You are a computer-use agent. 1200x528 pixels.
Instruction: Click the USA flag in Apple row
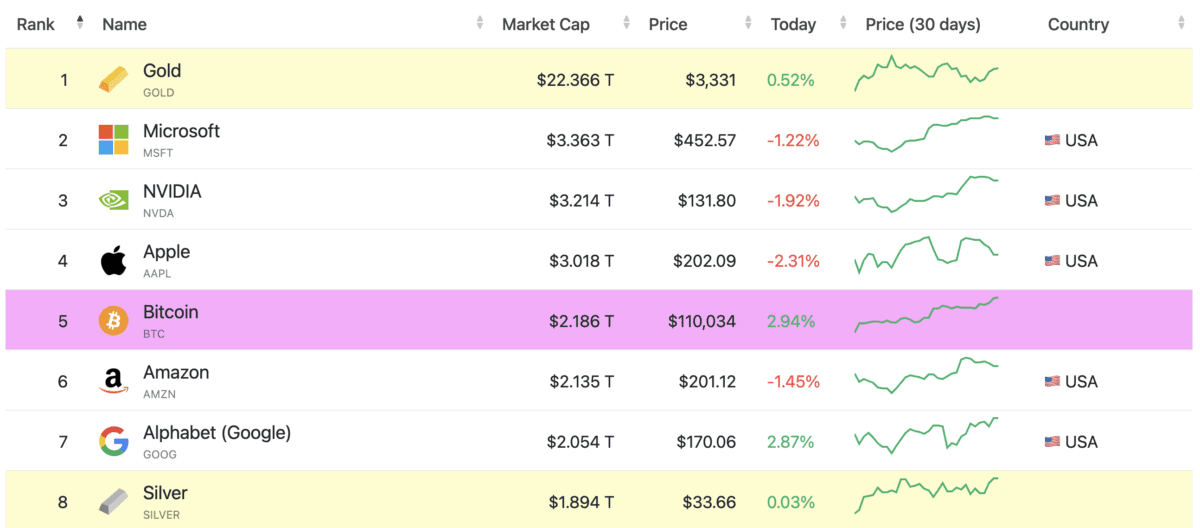pyautogui.click(x=1052, y=261)
